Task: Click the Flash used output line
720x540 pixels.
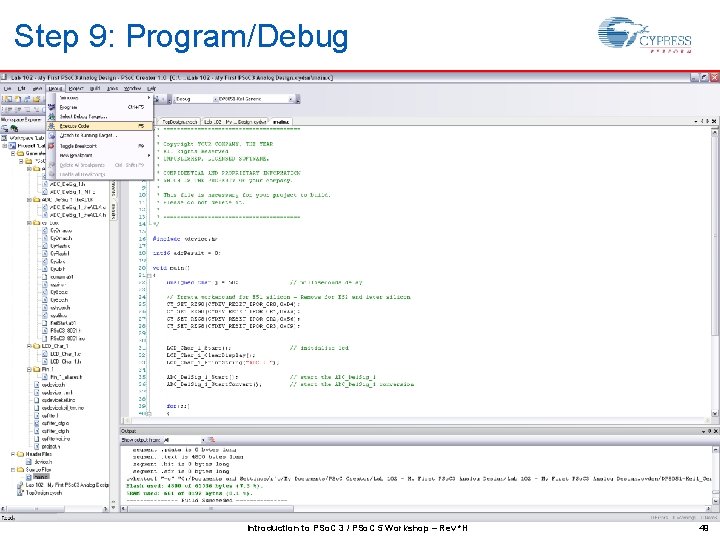Action: 195,486
